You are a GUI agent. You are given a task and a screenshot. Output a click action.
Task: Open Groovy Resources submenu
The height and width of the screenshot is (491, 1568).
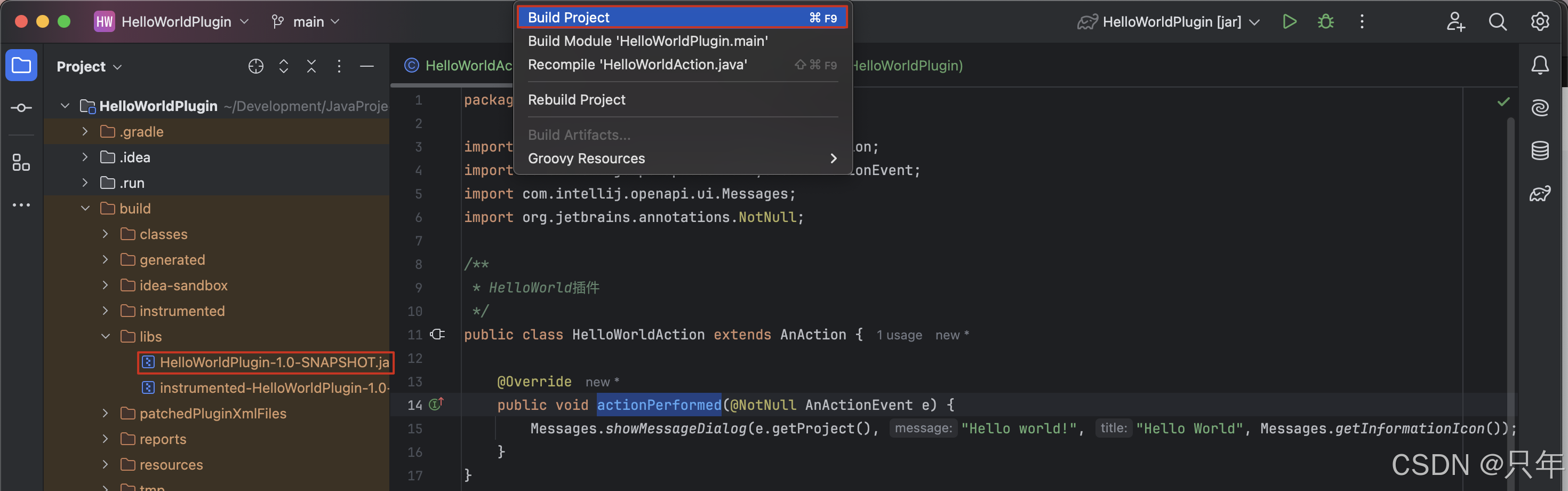(x=682, y=159)
